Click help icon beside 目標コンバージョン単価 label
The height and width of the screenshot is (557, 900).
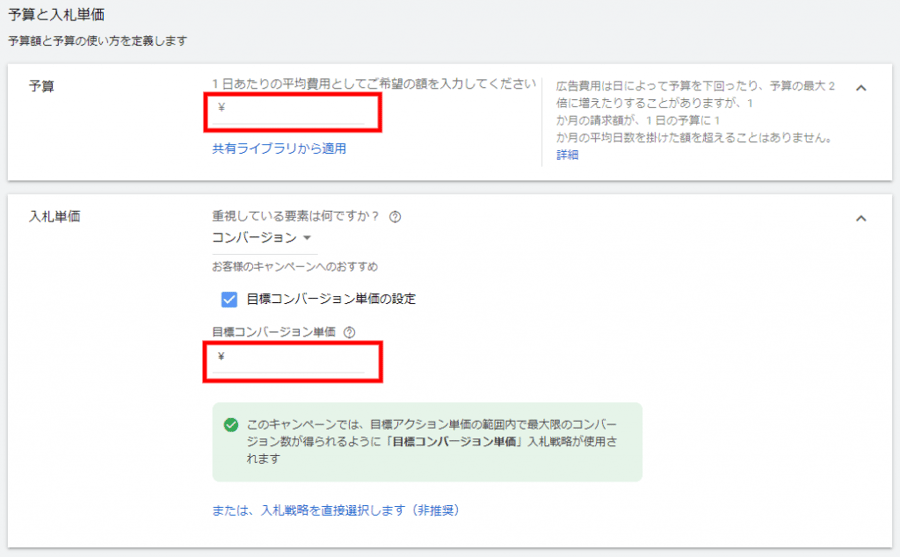click(x=349, y=332)
